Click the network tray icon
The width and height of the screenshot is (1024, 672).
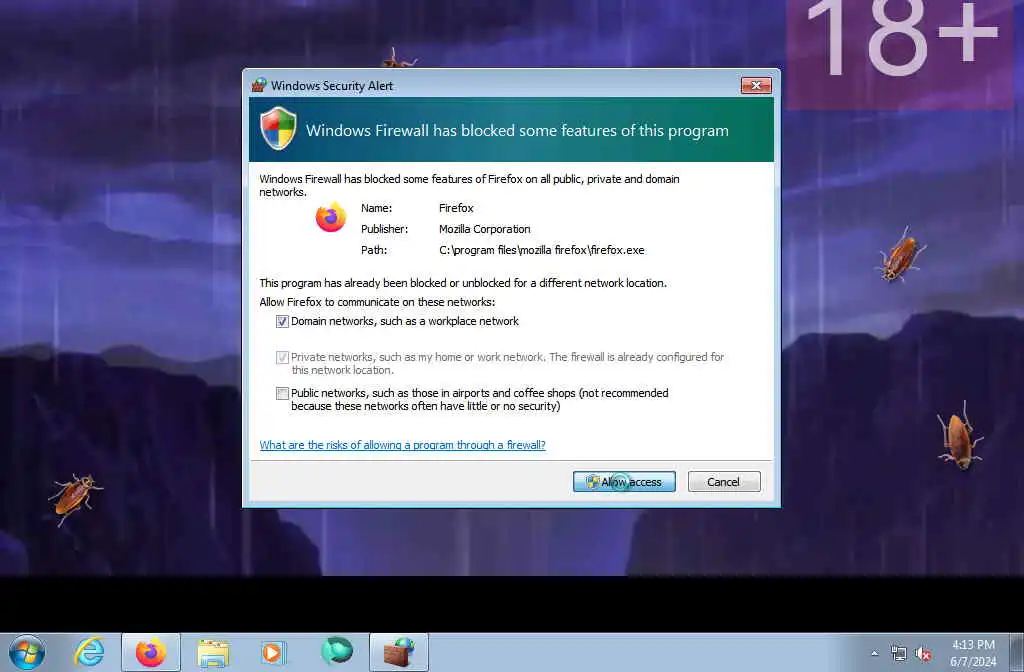(899, 653)
